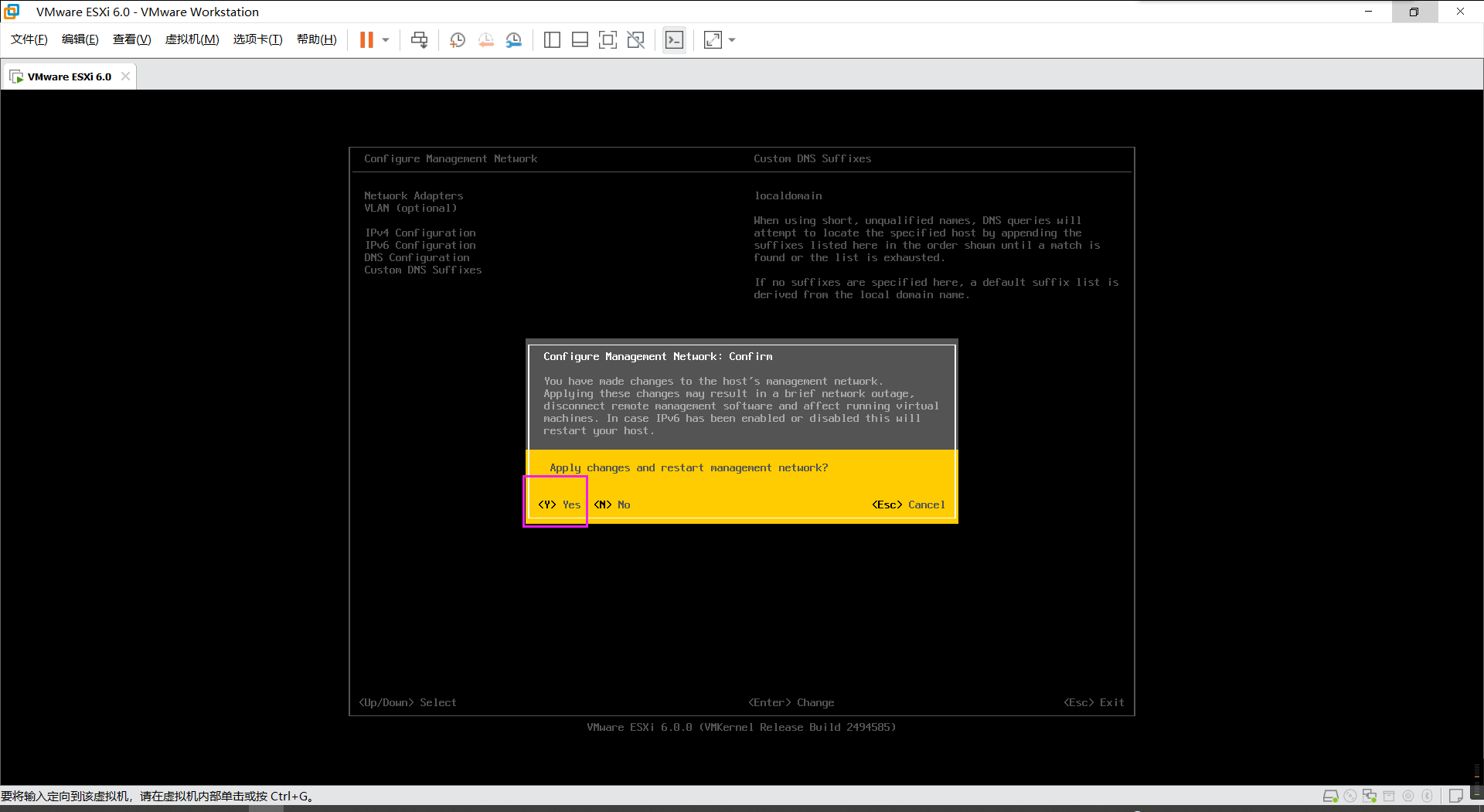The image size is (1484, 812).
Task: Expand the stretch display dropdown arrow
Action: point(732,39)
